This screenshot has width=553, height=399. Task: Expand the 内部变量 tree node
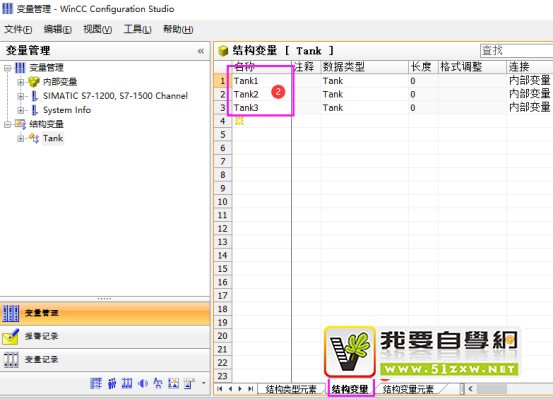coord(20,82)
